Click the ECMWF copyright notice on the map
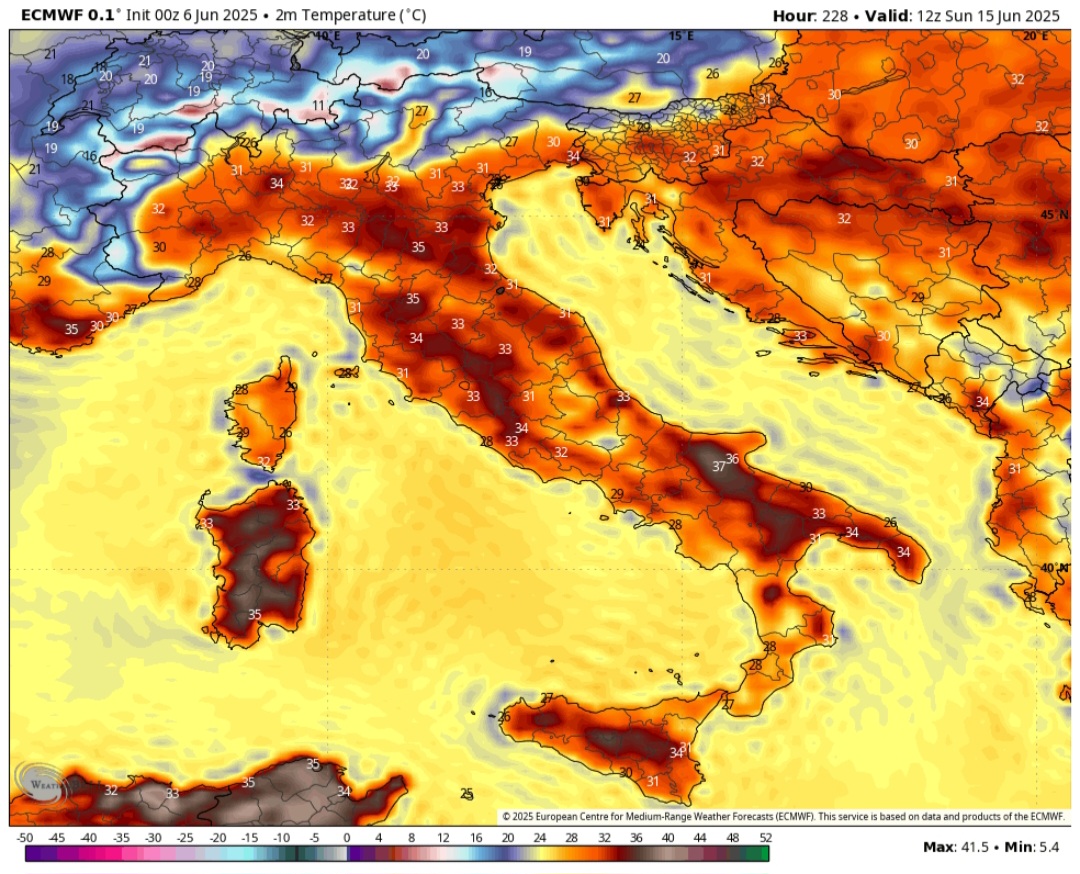This screenshot has height=874, width=1080. (x=783, y=816)
